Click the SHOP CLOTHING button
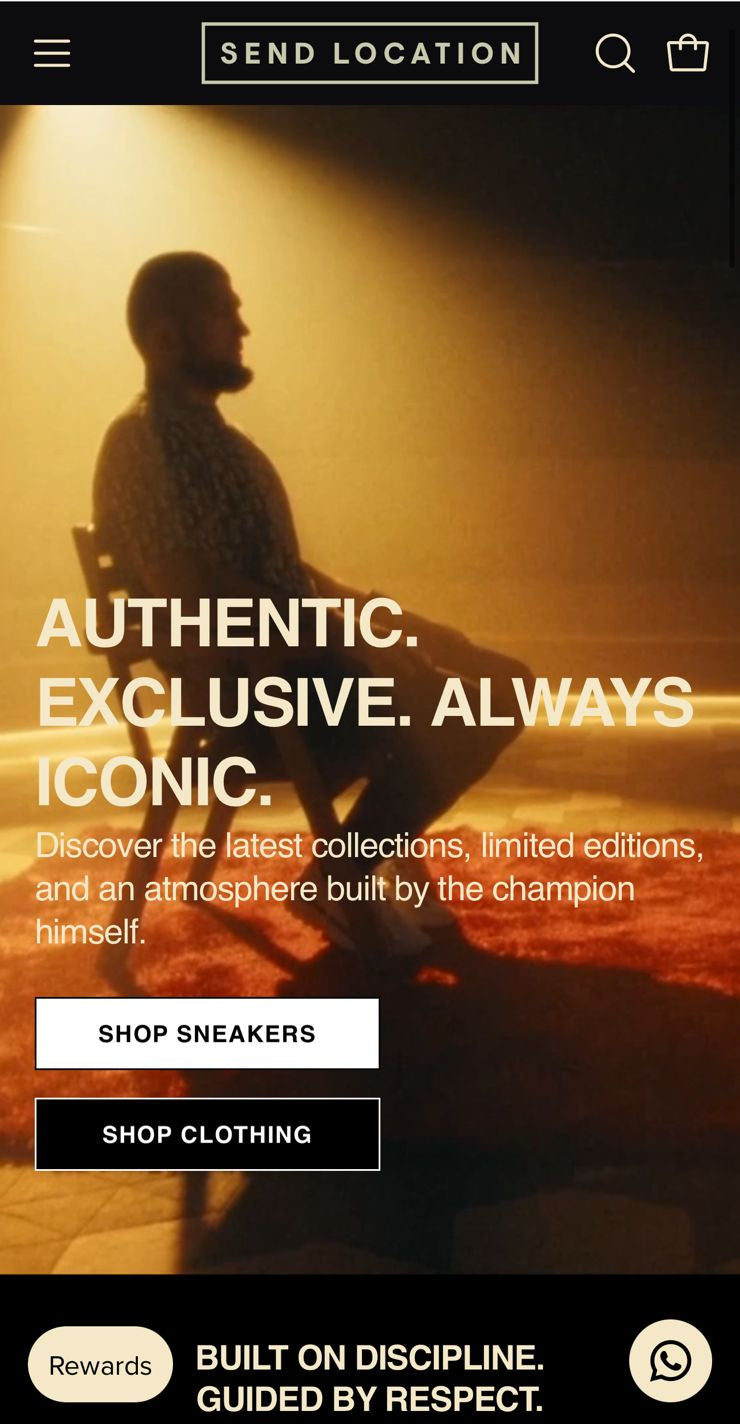740x1424 pixels. (x=207, y=1134)
